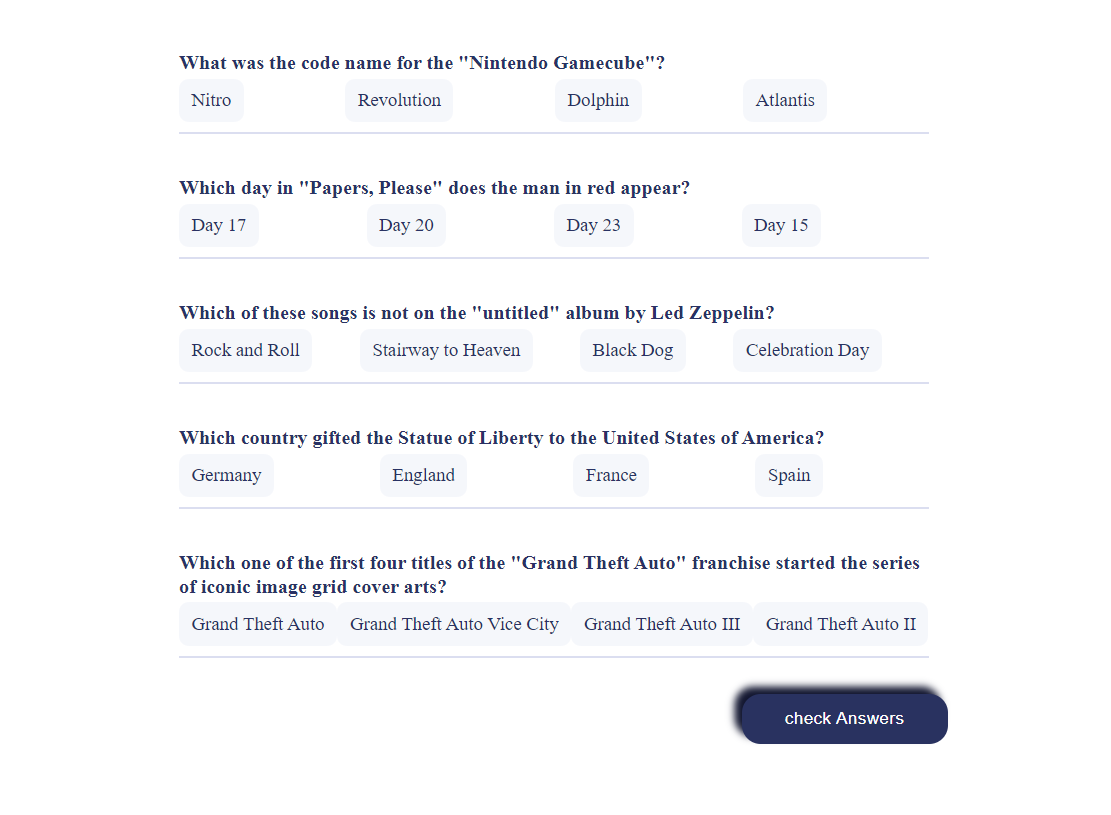Select "Germany" as the gifting country
The image size is (1111, 815).
[x=226, y=475]
